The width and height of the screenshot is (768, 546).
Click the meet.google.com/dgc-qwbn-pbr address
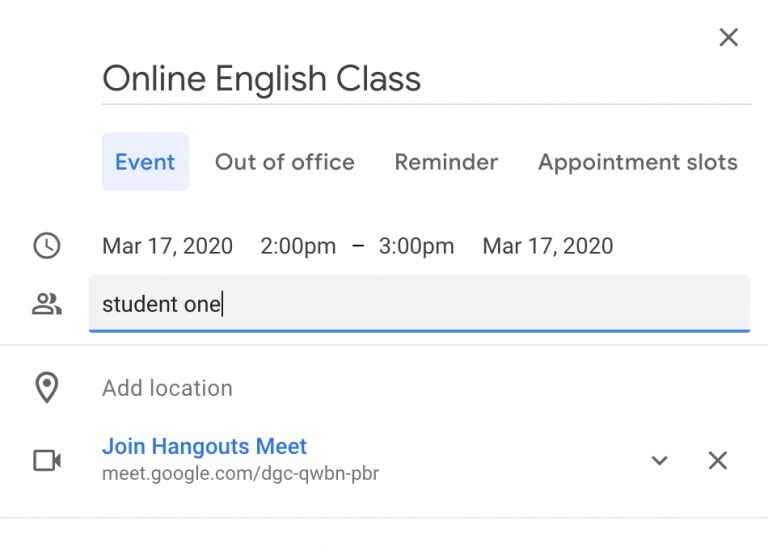(240, 473)
